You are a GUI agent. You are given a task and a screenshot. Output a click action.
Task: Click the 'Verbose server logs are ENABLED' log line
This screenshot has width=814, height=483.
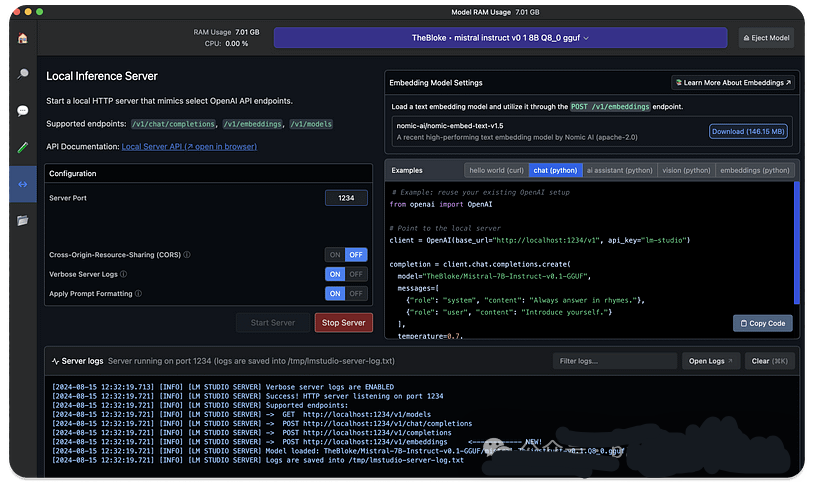(x=223, y=387)
